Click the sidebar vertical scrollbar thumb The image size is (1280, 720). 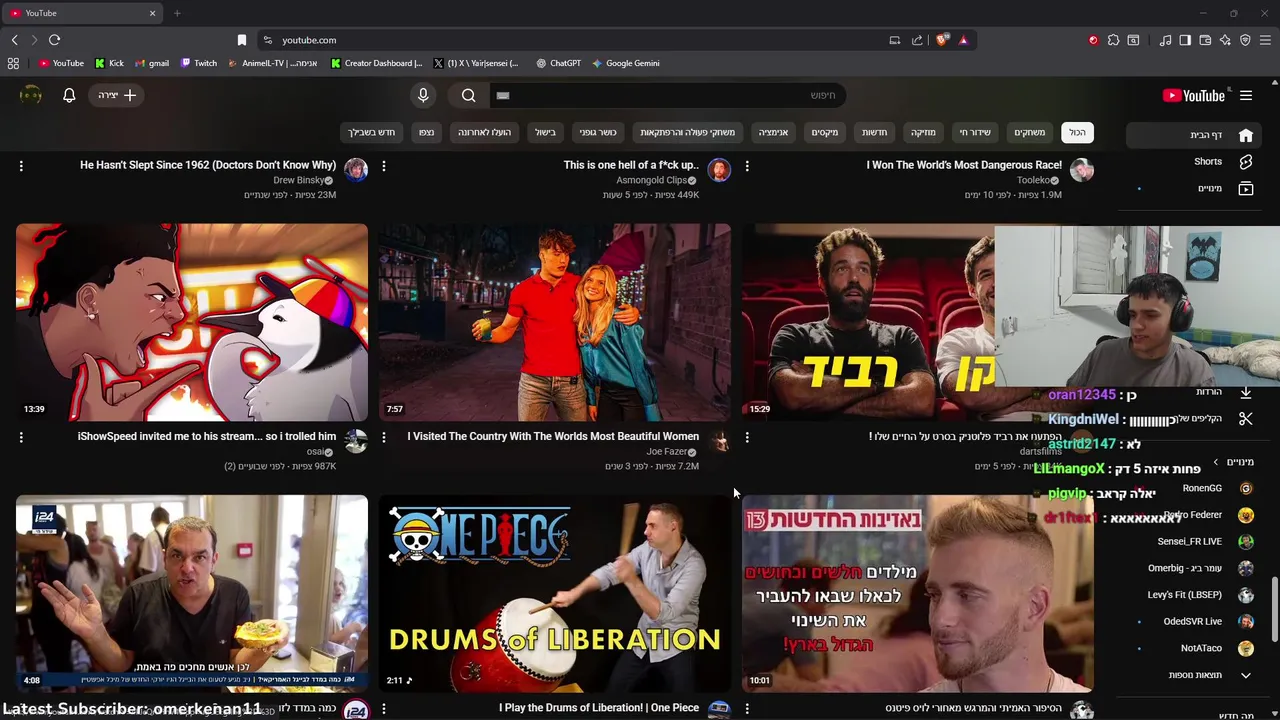coord(1274,610)
